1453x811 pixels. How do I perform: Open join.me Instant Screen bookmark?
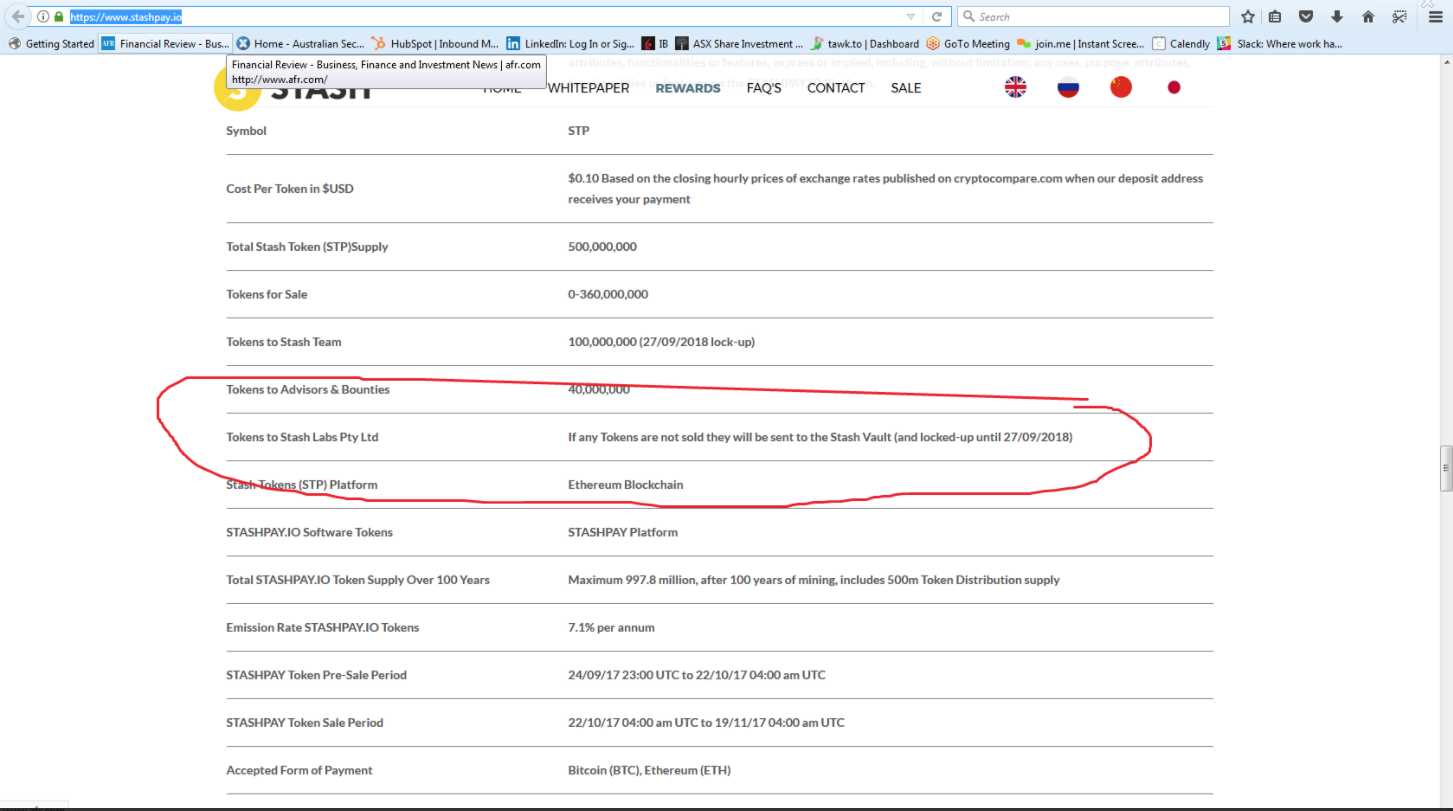1081,44
